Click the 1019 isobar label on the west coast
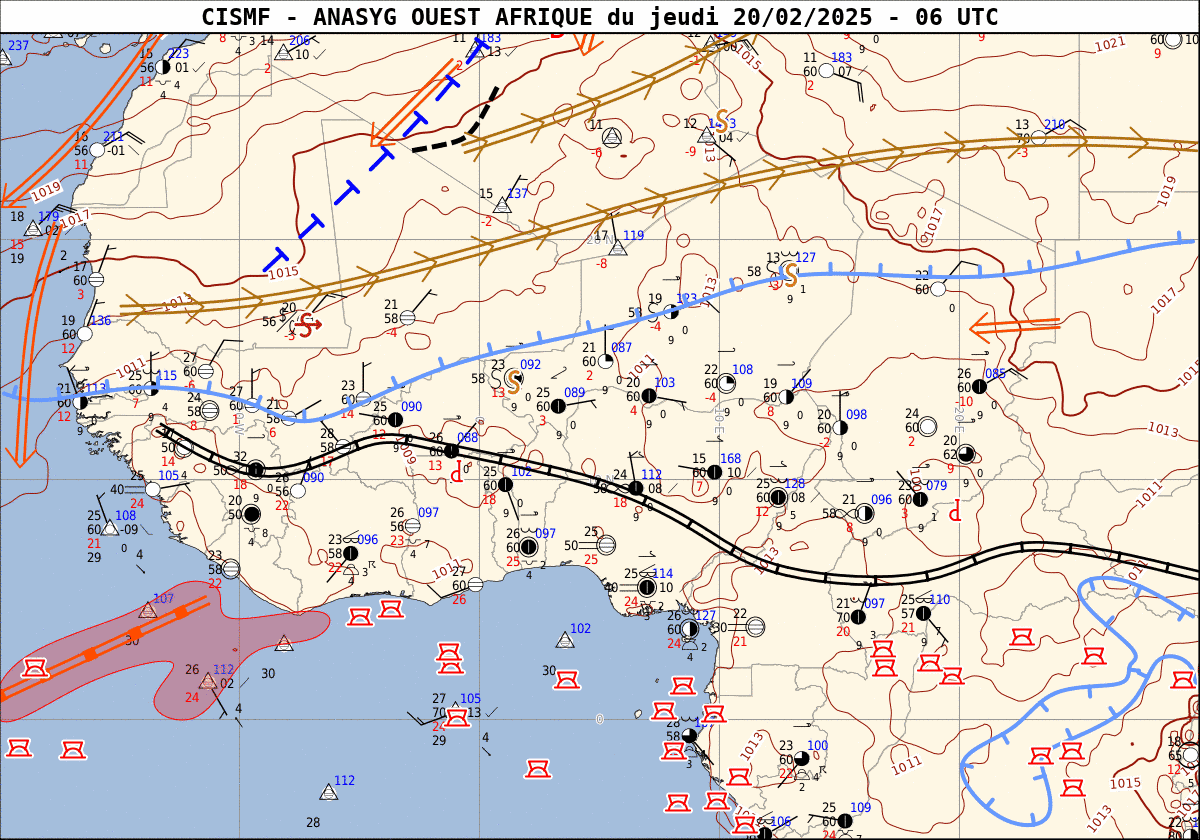 point(46,188)
